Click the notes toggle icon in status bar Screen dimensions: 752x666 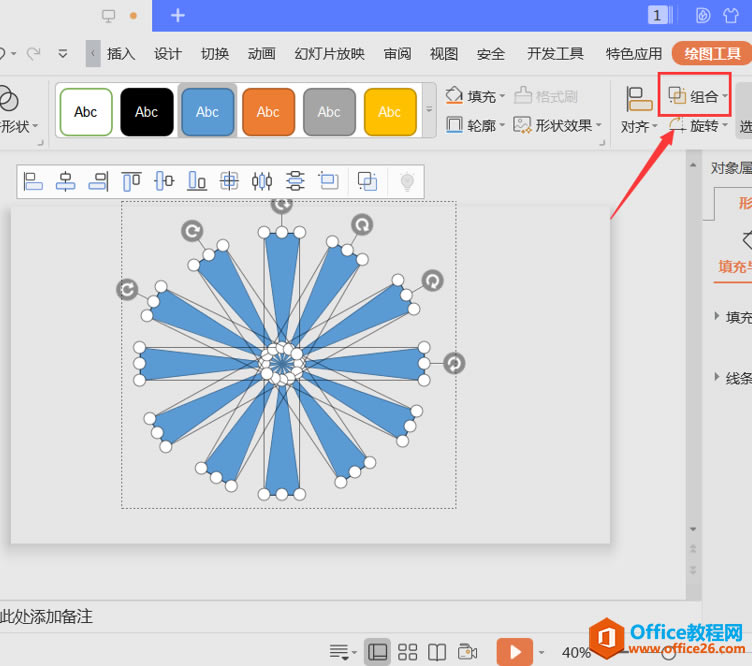(339, 652)
